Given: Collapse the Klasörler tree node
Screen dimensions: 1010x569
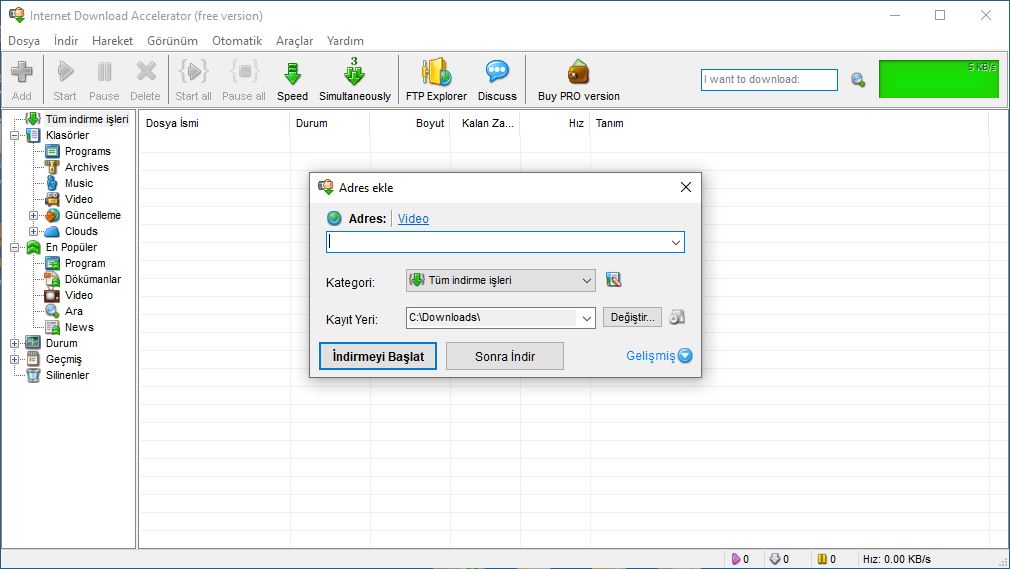Looking at the screenshot, I should pos(14,135).
